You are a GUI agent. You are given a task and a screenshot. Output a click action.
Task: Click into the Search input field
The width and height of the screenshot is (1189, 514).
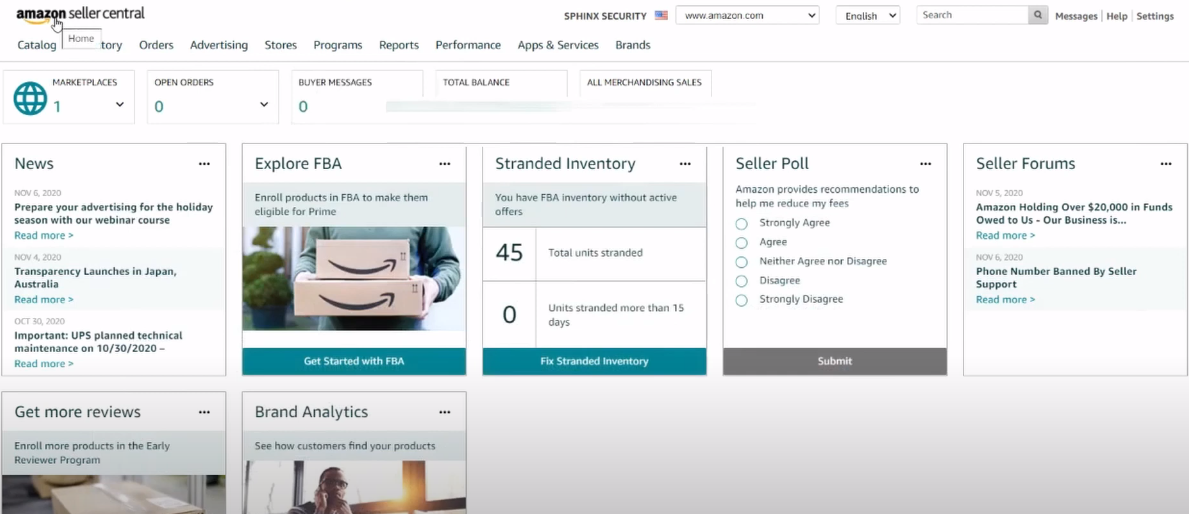point(972,15)
